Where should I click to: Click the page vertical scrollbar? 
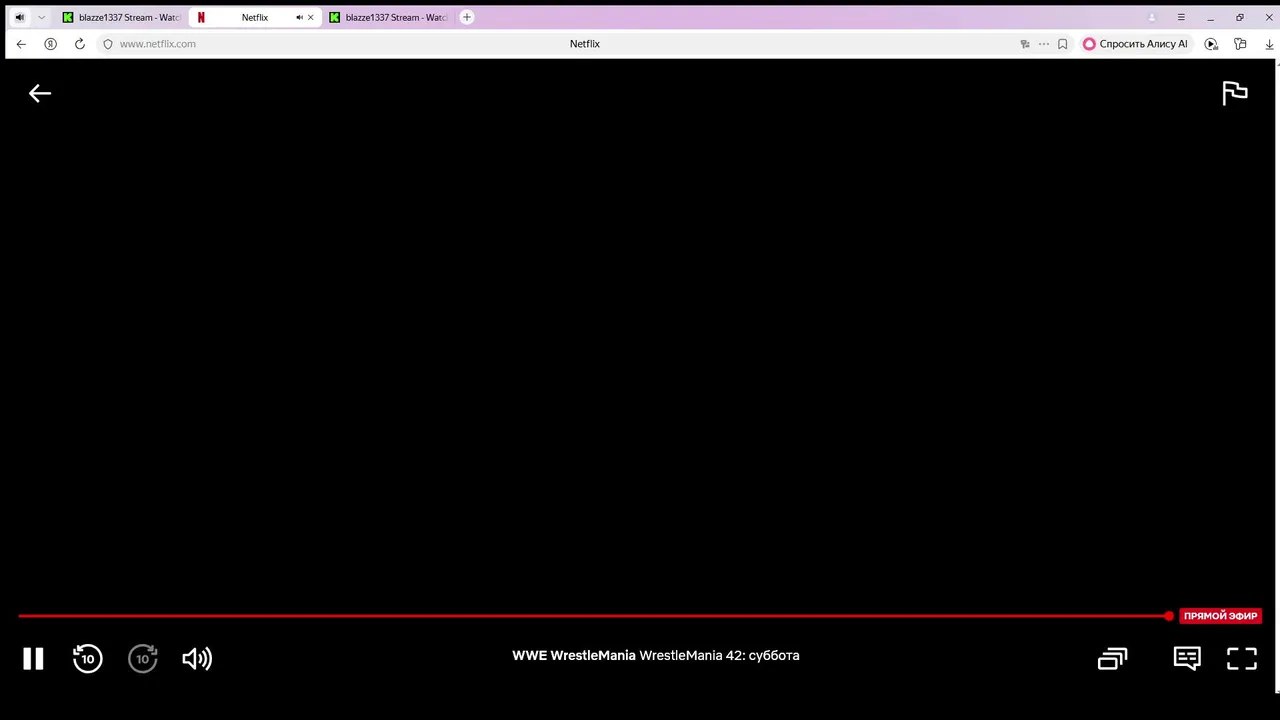tap(1277, 377)
